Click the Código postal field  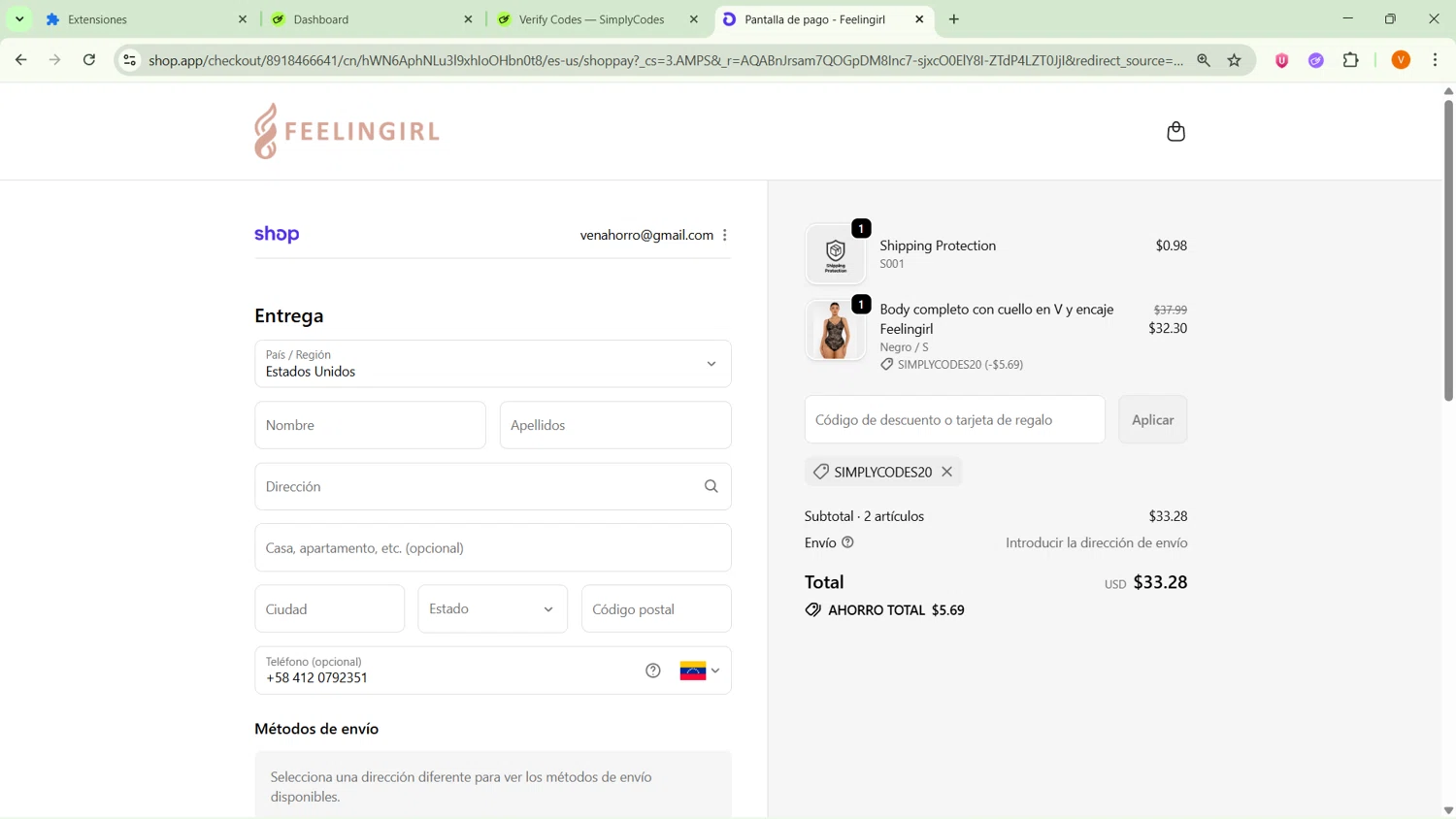pos(656,609)
